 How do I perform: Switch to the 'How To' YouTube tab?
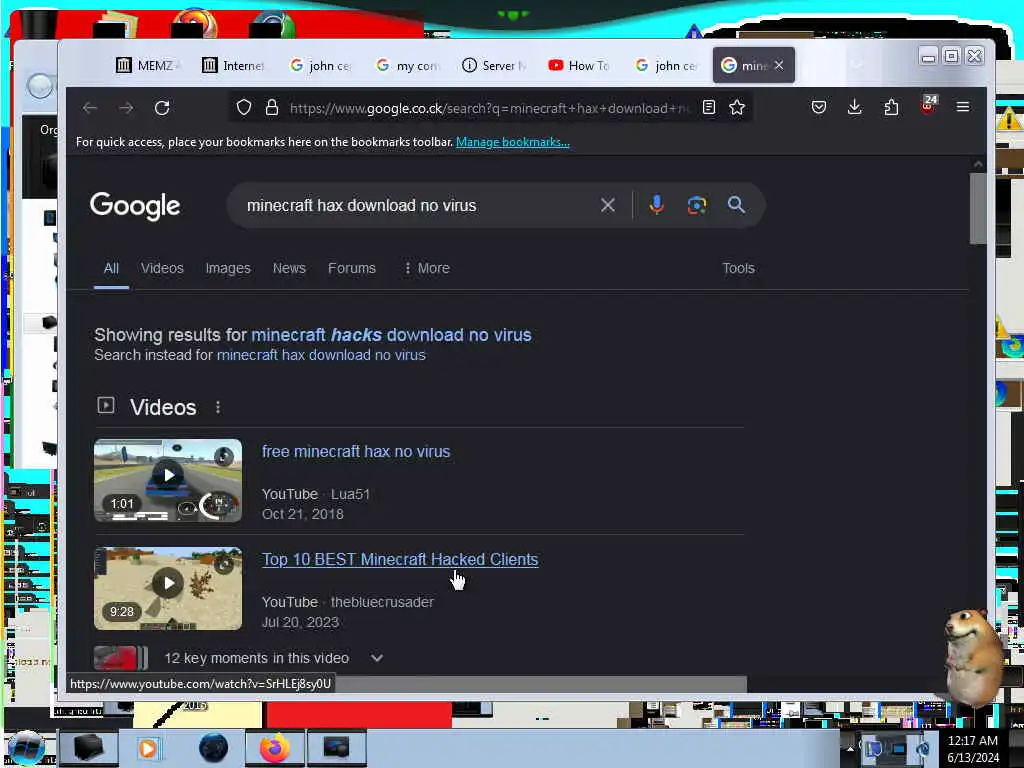click(x=579, y=65)
